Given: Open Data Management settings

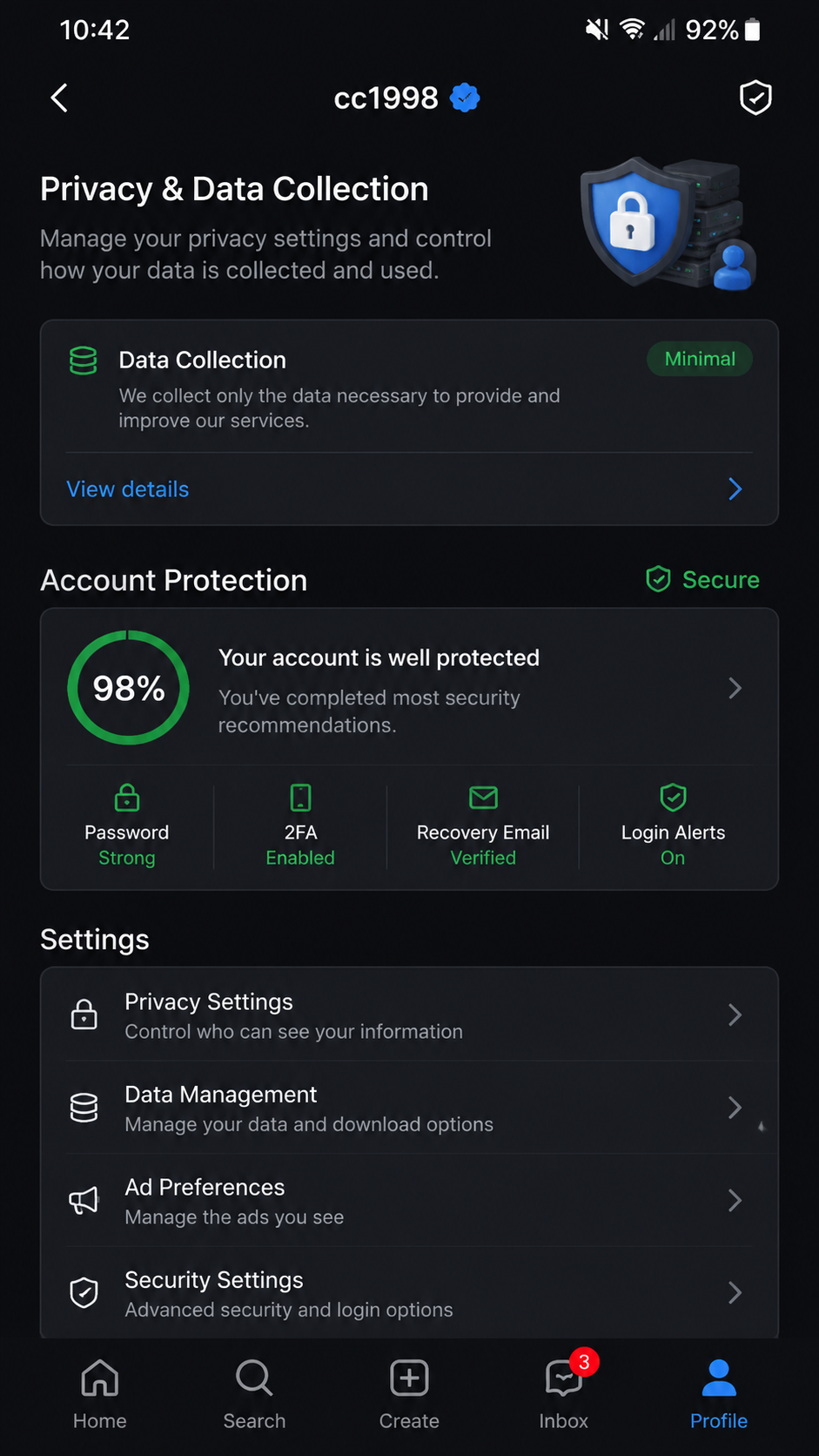Looking at the screenshot, I should tap(409, 1108).
